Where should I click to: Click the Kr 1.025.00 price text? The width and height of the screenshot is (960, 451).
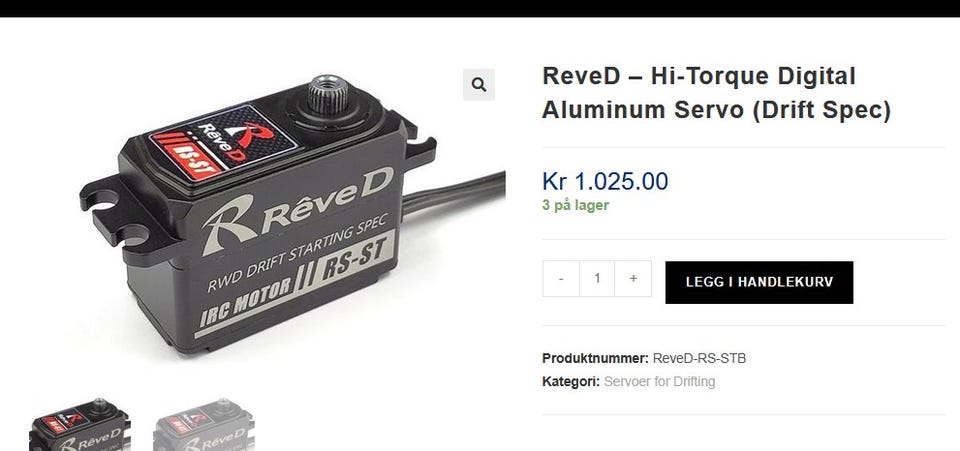tap(605, 181)
